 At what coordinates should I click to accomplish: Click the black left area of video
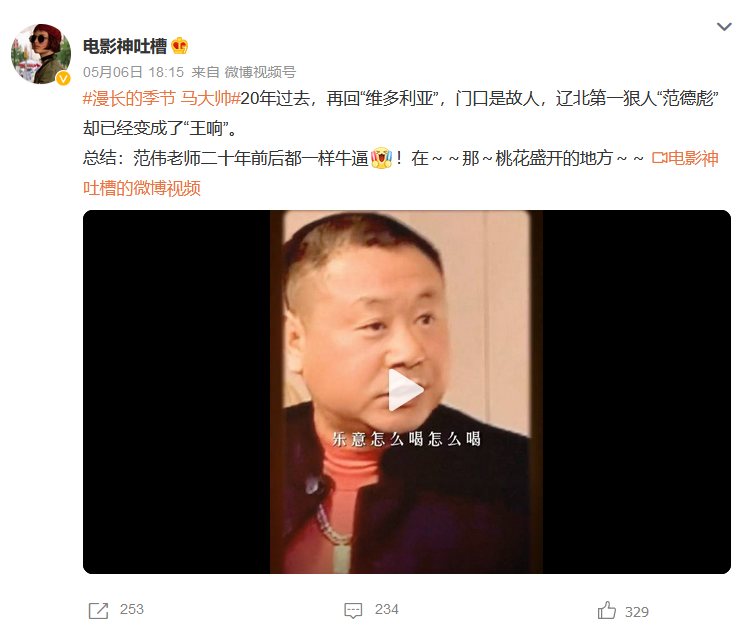[176, 392]
